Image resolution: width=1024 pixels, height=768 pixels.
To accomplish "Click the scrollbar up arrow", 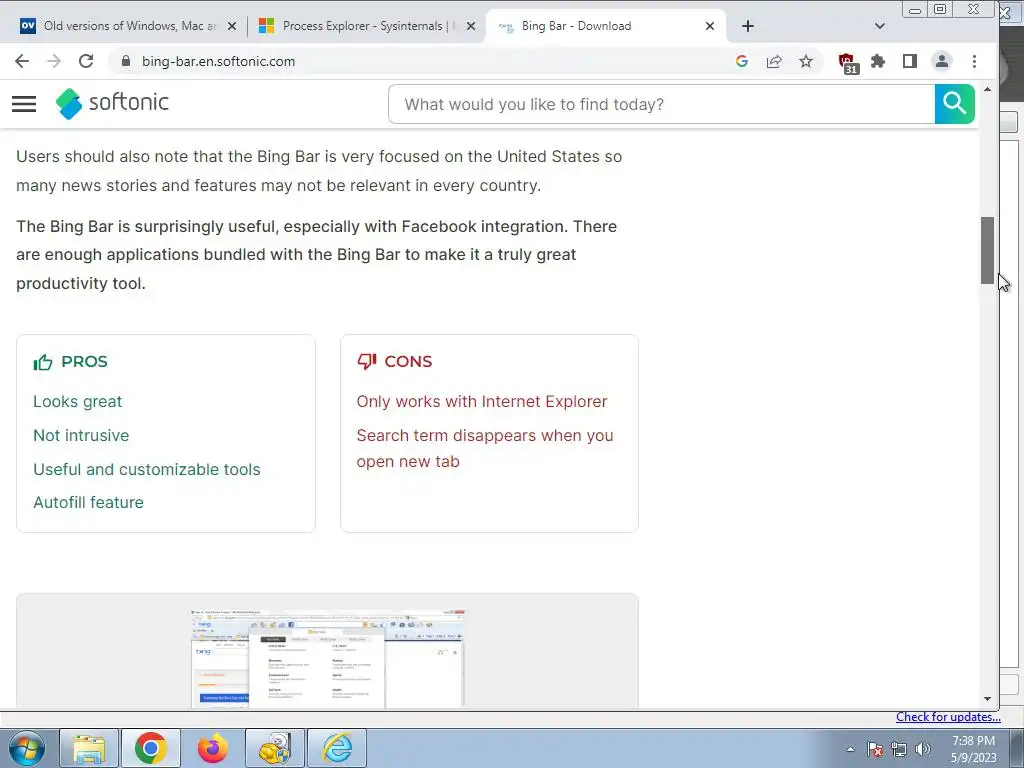I will pyautogui.click(x=987, y=89).
